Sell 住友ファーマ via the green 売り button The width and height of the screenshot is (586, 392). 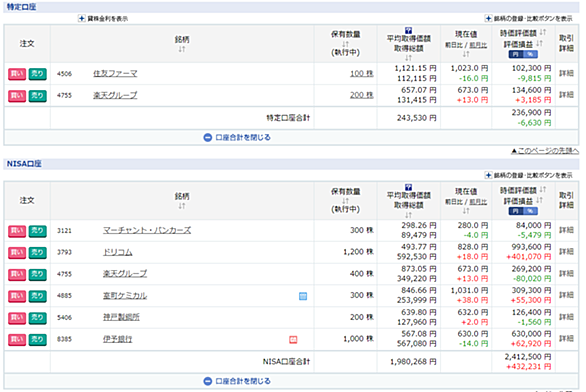point(38,74)
